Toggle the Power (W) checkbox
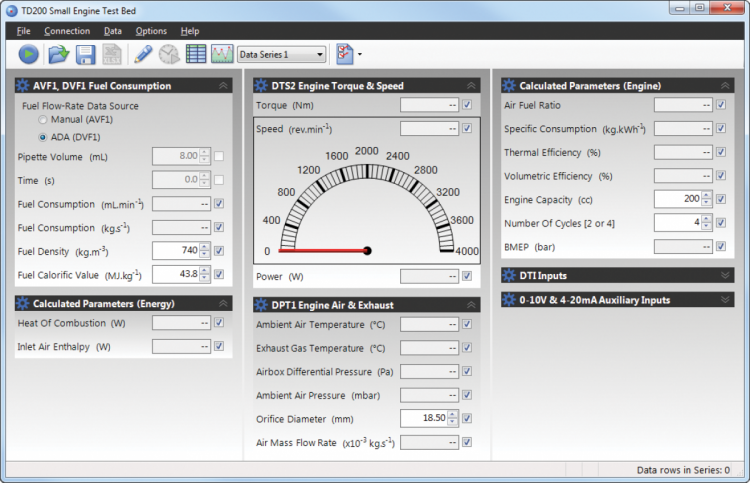This screenshot has width=750, height=483. pyautogui.click(x=467, y=276)
